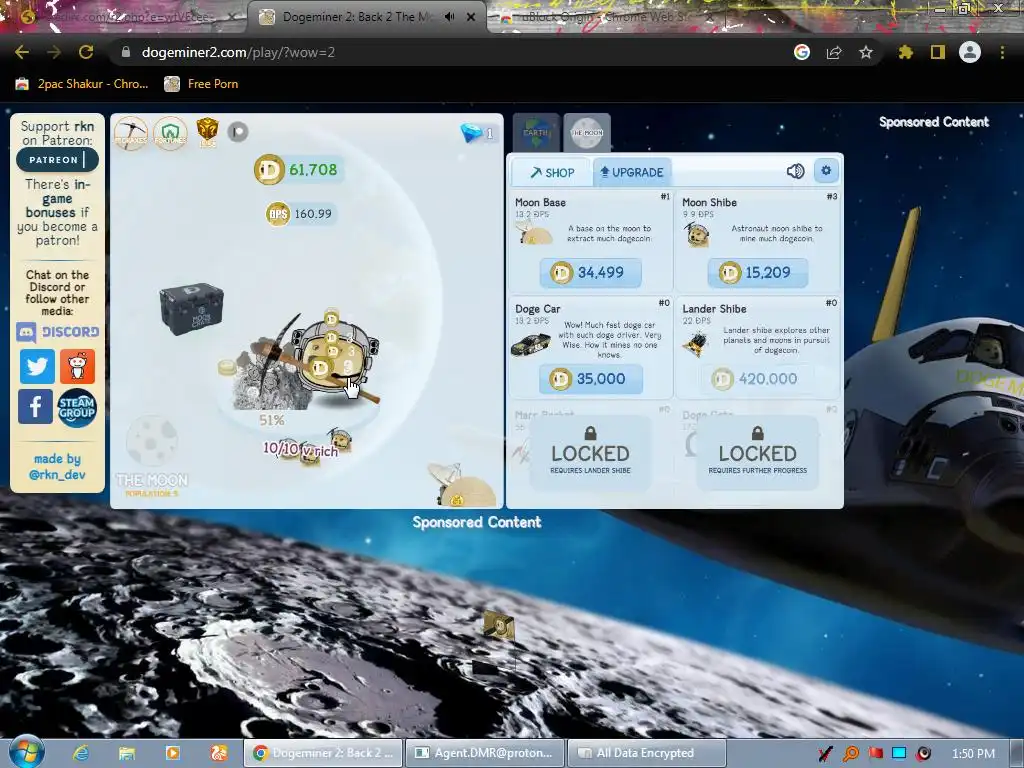Open Chrome extensions puzzle icon
The image size is (1024, 768).
coord(905,52)
